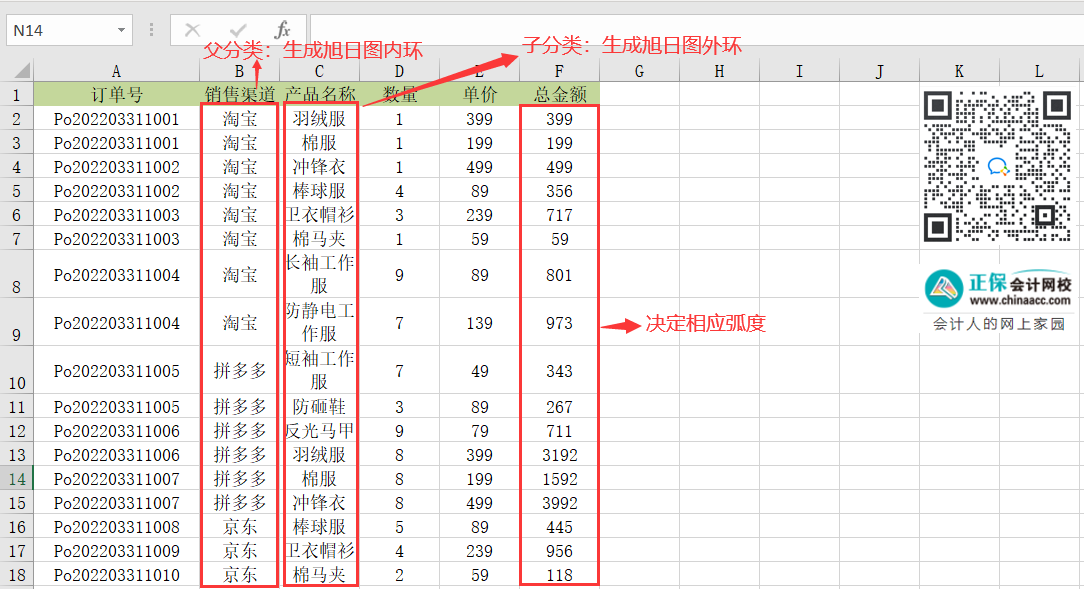Click cell Po202203311010

pyautogui.click(x=116, y=574)
